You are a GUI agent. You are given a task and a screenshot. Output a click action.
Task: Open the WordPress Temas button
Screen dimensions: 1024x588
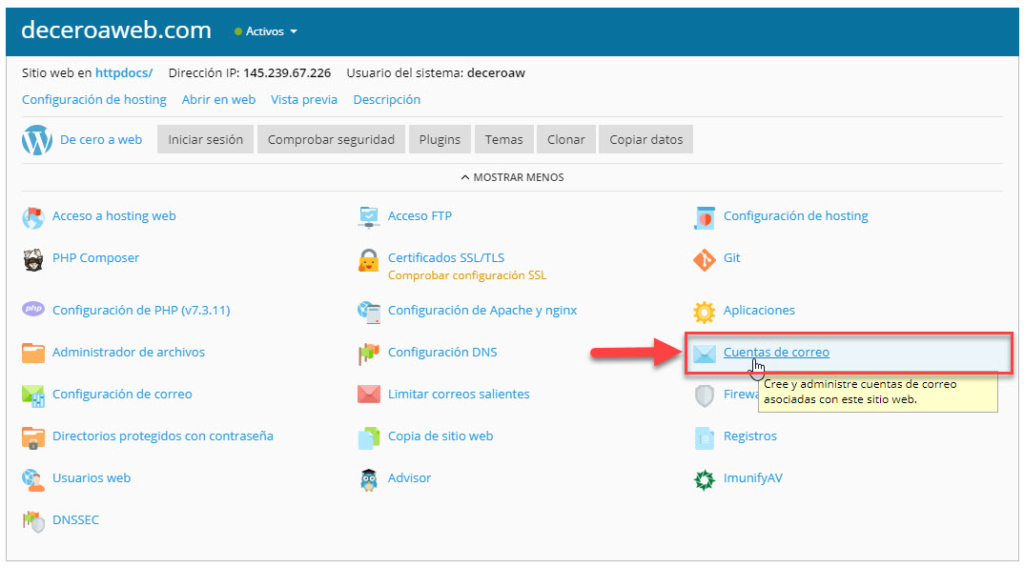[504, 139]
